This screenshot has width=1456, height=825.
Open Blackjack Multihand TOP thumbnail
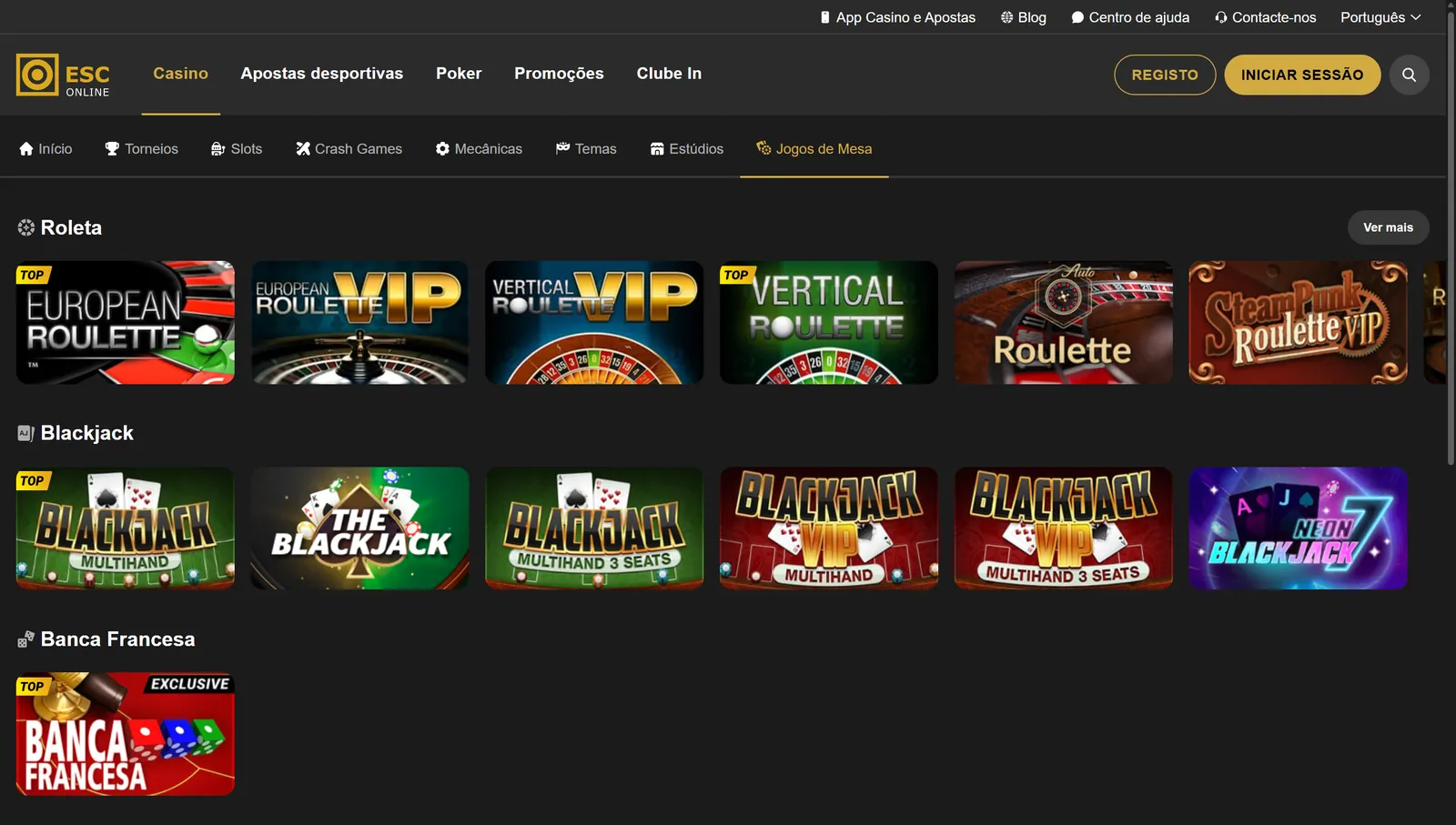pos(126,528)
